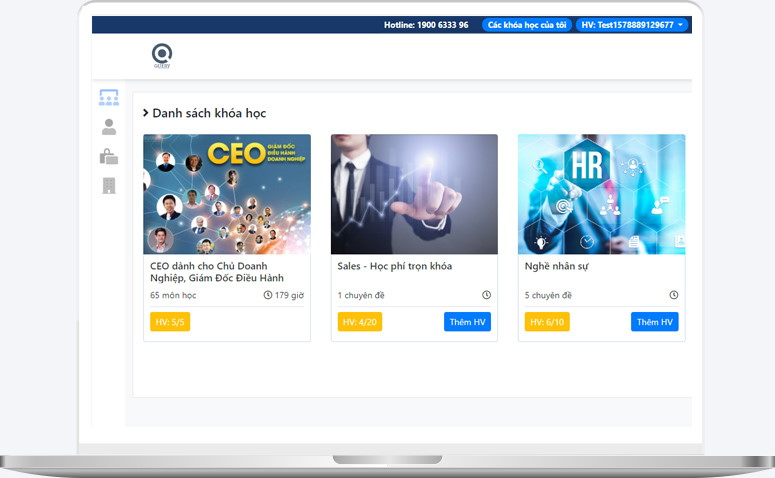
Task: Click the HV: 6/10 badge
Action: click(x=546, y=322)
